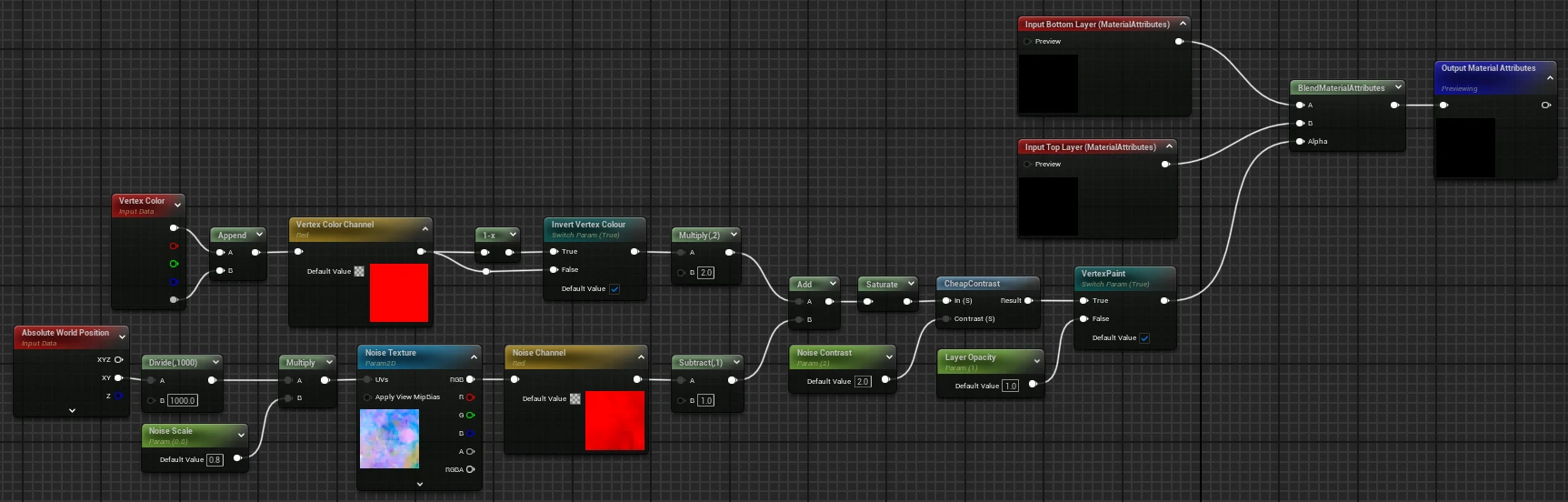Click the Noise Texture colorful thumbnail preview
The width and height of the screenshot is (1568, 502).
[x=390, y=438]
